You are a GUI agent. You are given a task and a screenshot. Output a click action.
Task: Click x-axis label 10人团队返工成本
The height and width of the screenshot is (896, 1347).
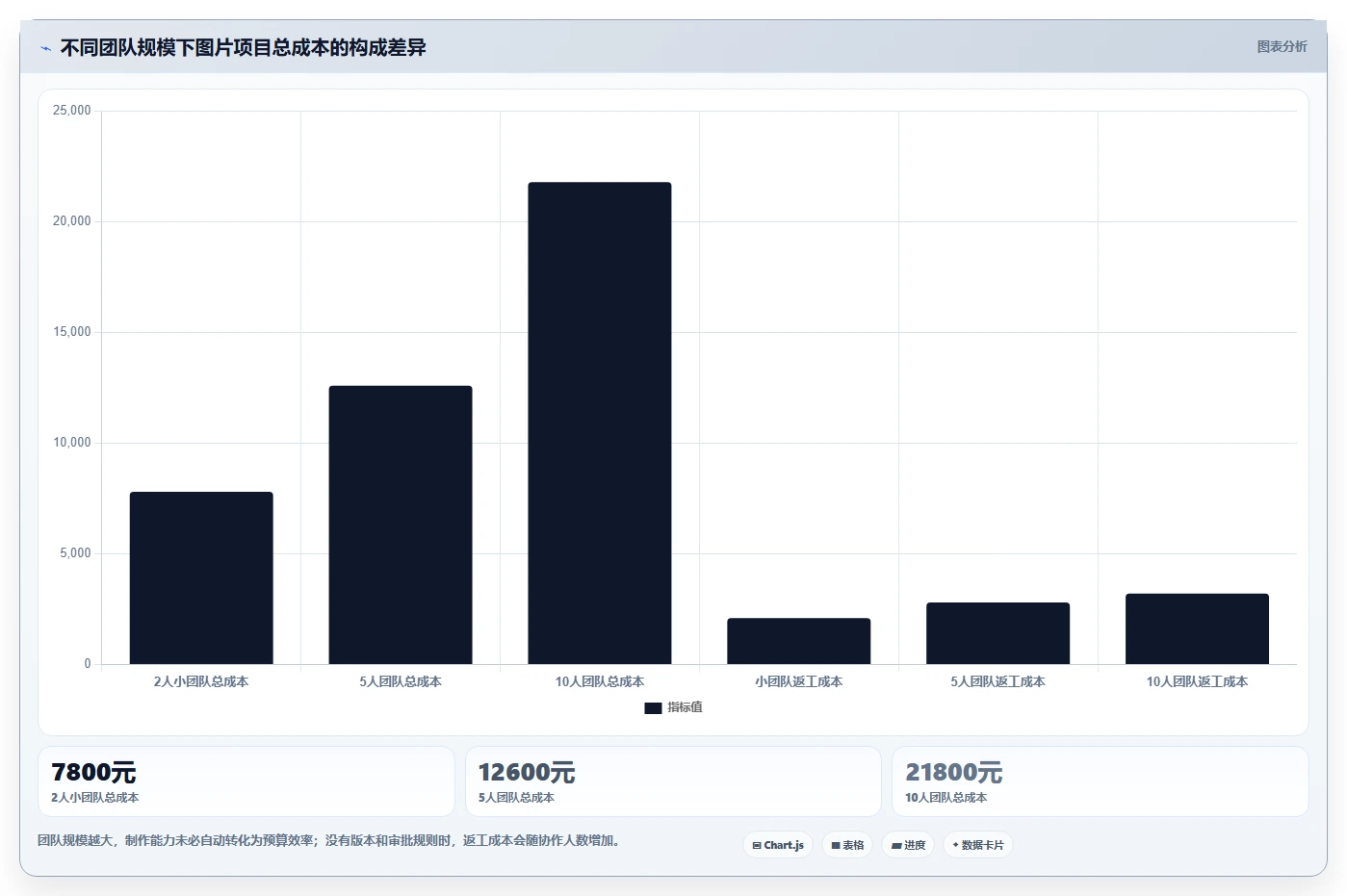pos(1198,681)
